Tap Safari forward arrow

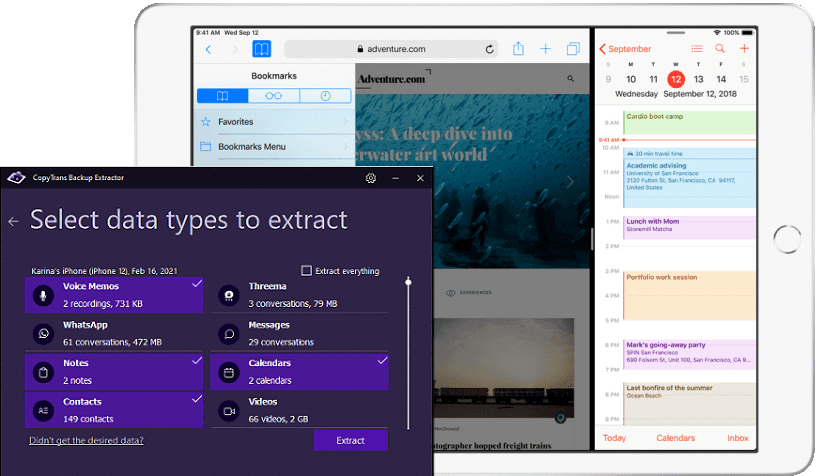[235, 49]
